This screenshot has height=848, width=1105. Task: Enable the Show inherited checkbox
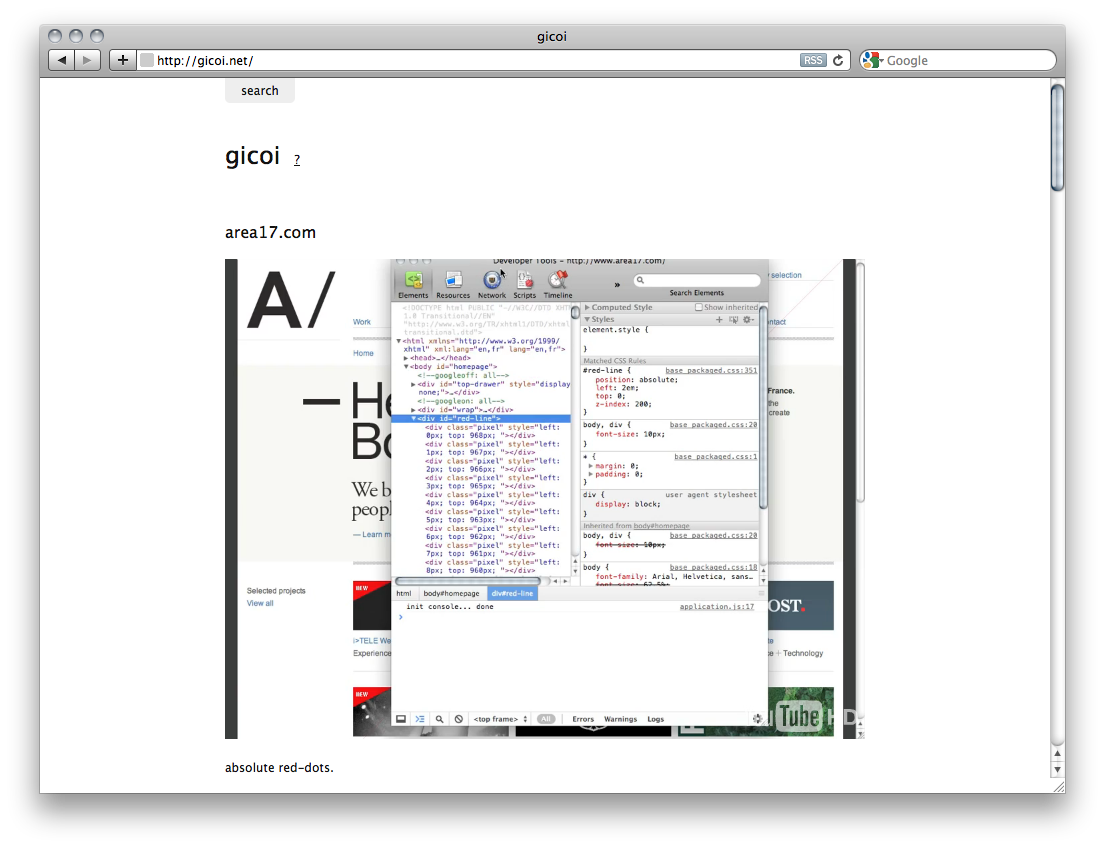pos(699,308)
